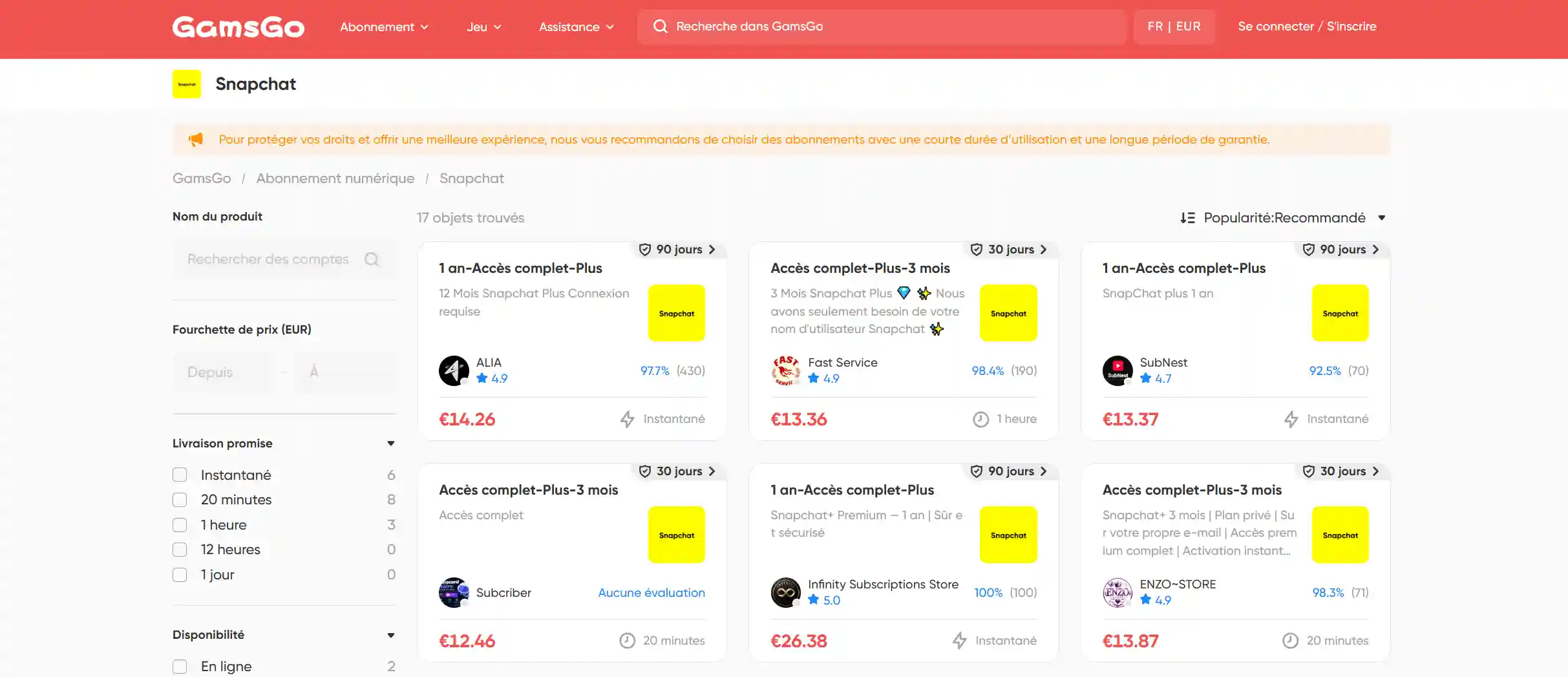
Task: Click the Infinity Subscriptions Store avatar
Action: pyautogui.click(x=786, y=593)
